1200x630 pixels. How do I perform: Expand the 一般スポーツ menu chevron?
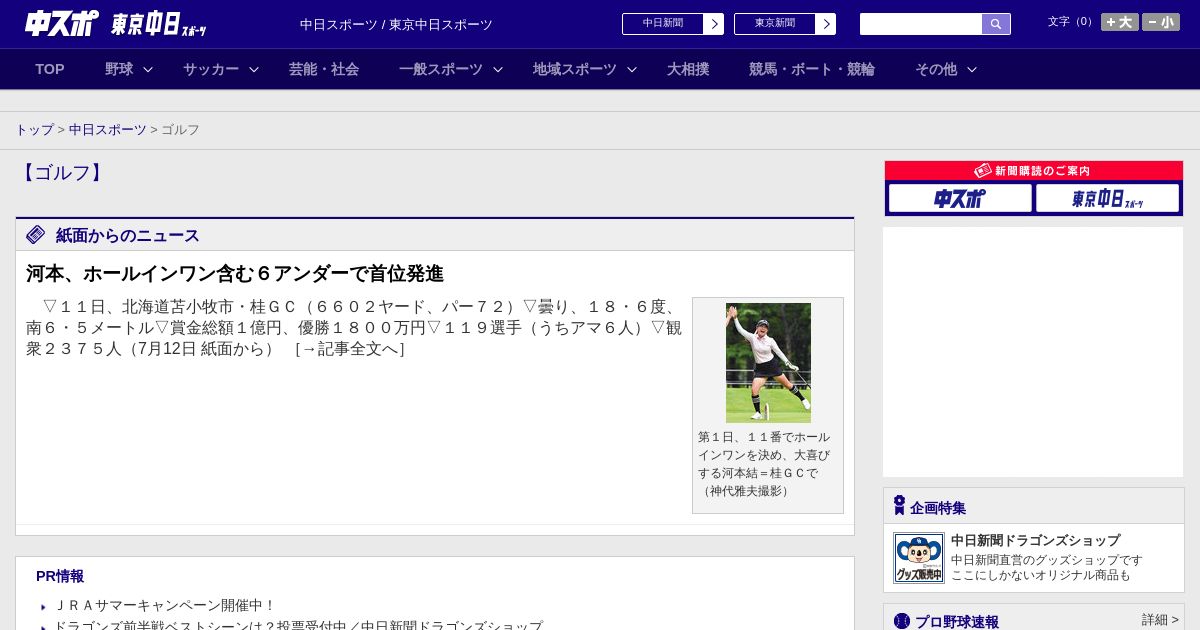498,70
